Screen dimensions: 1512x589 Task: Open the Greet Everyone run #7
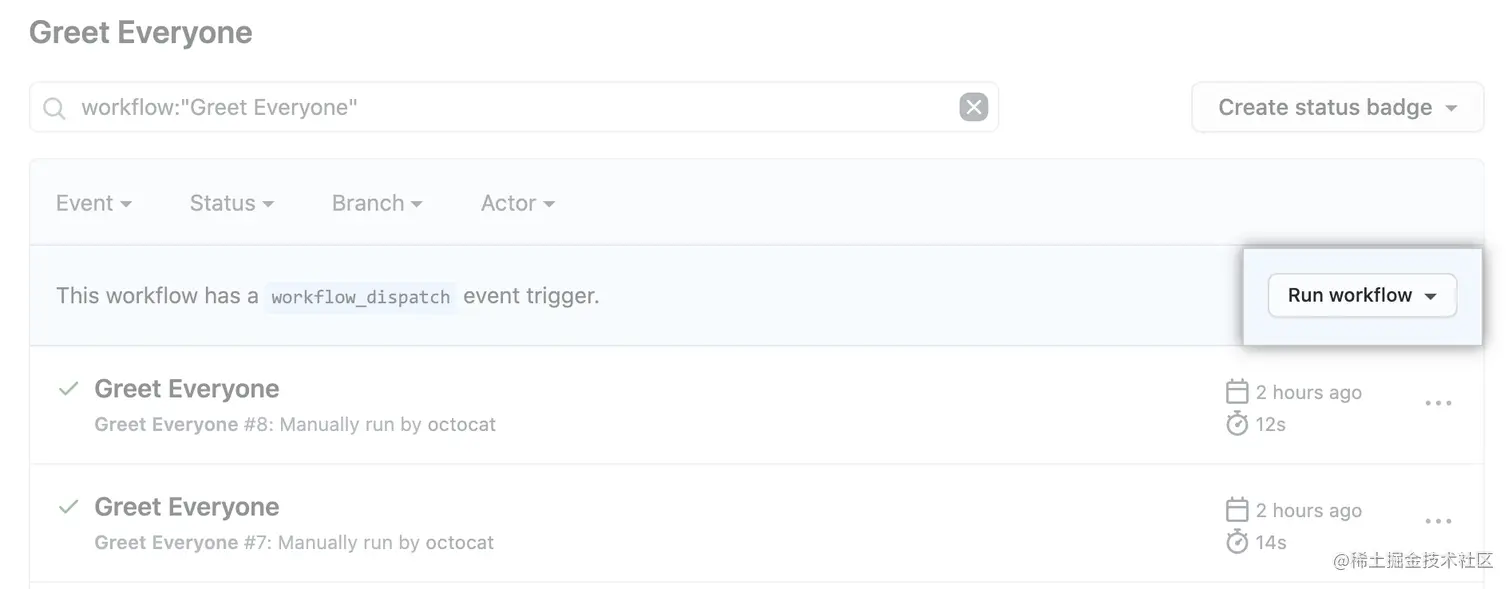(x=186, y=506)
